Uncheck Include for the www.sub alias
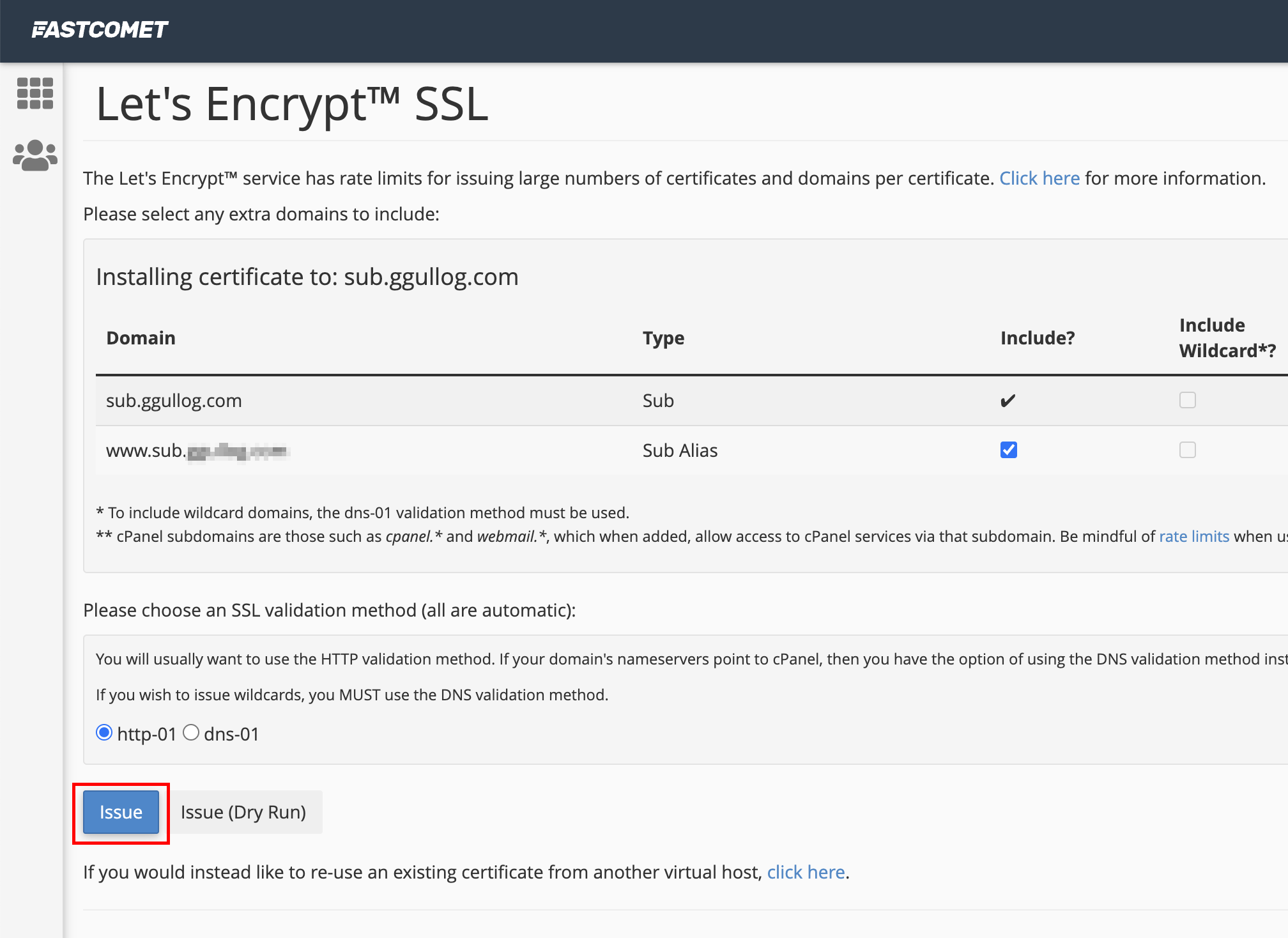The image size is (1288, 938). click(1008, 450)
